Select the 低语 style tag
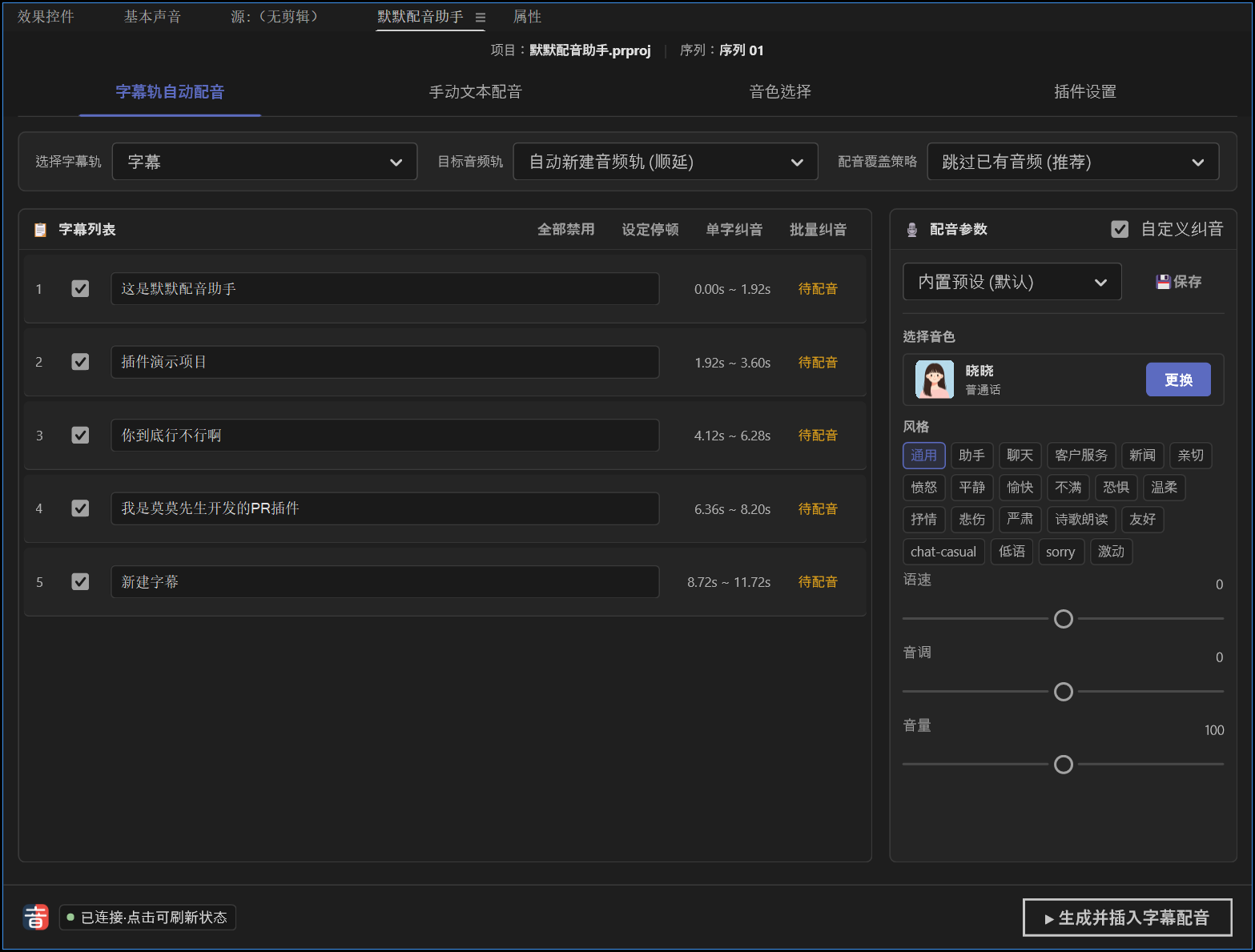 pos(1012,552)
